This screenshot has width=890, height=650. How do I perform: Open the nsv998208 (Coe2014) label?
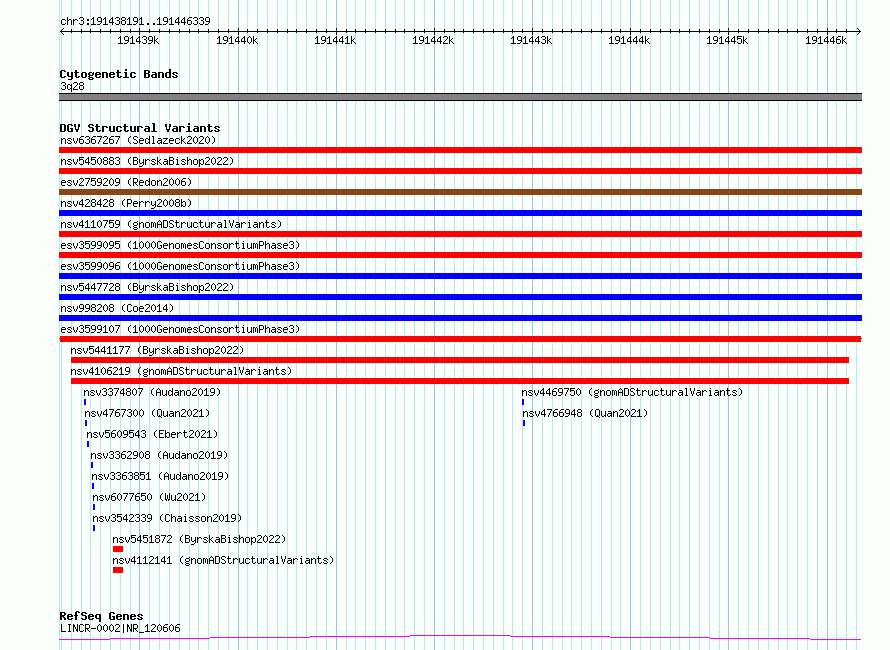(117, 308)
